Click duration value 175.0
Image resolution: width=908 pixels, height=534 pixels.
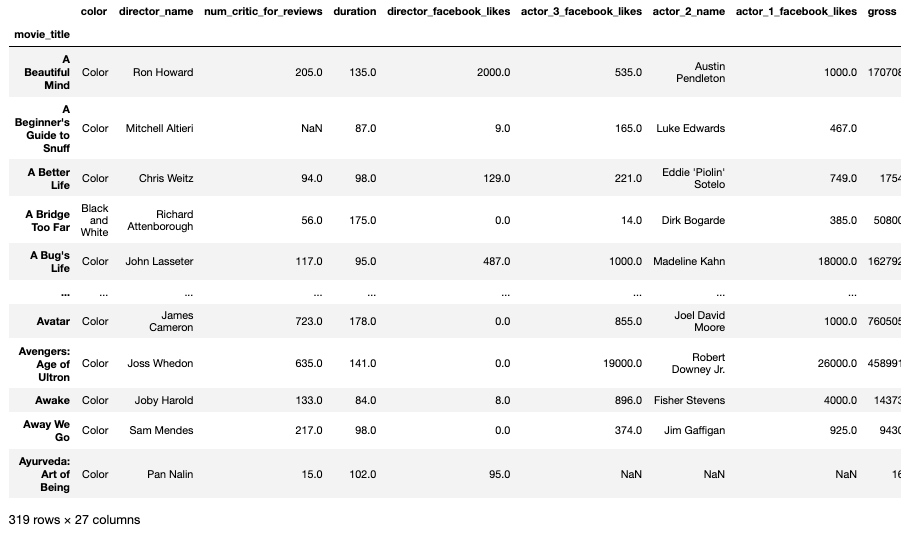coord(363,221)
